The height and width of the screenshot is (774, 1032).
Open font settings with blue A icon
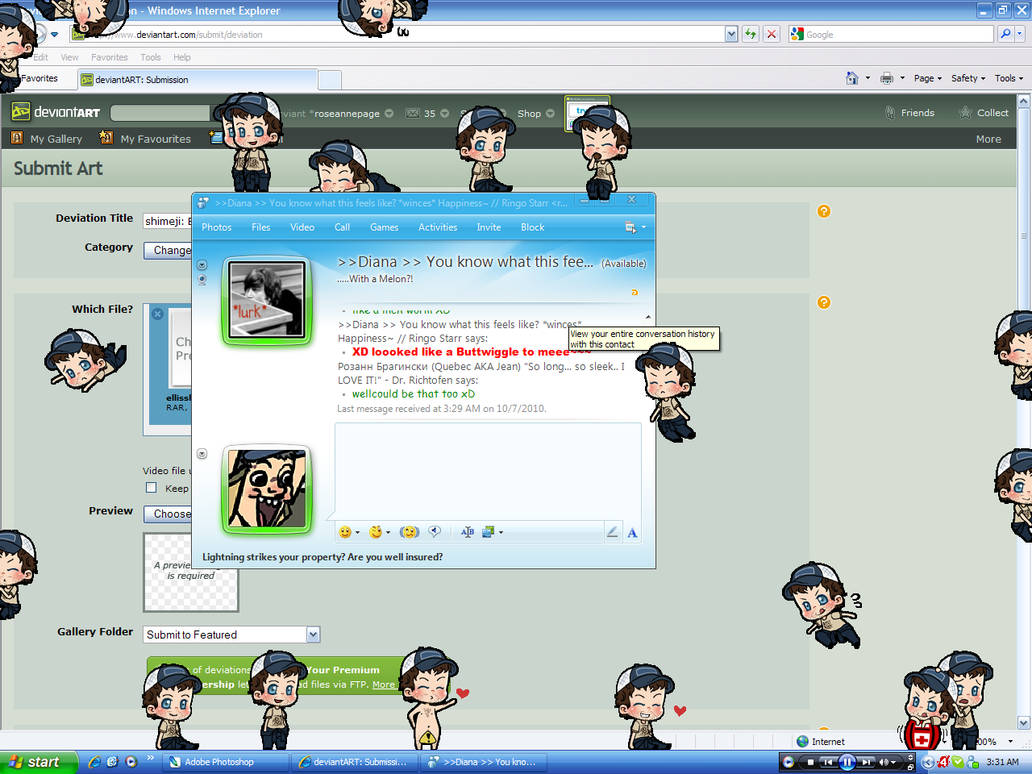click(632, 532)
